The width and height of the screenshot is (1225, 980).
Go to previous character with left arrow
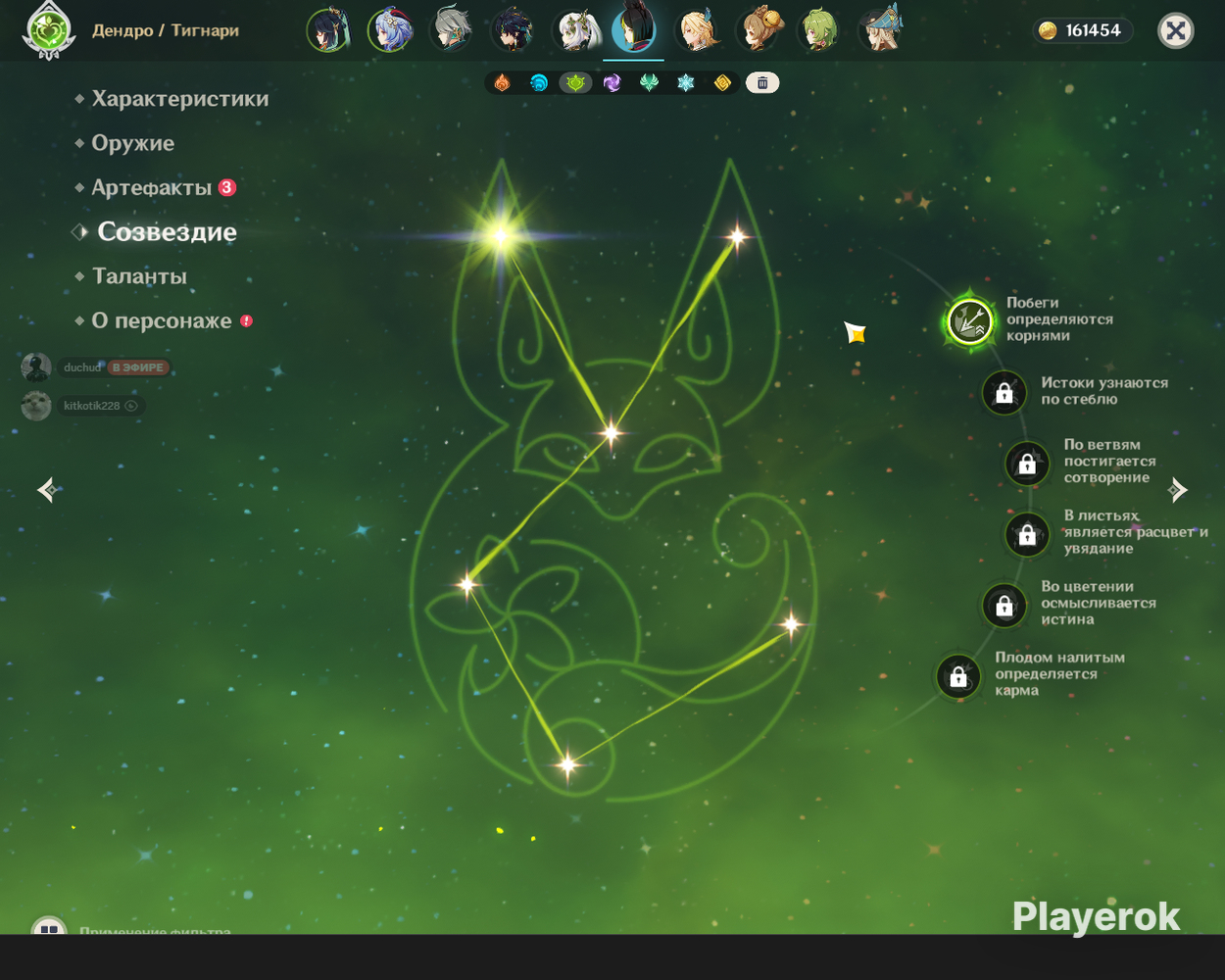pyautogui.click(x=47, y=489)
